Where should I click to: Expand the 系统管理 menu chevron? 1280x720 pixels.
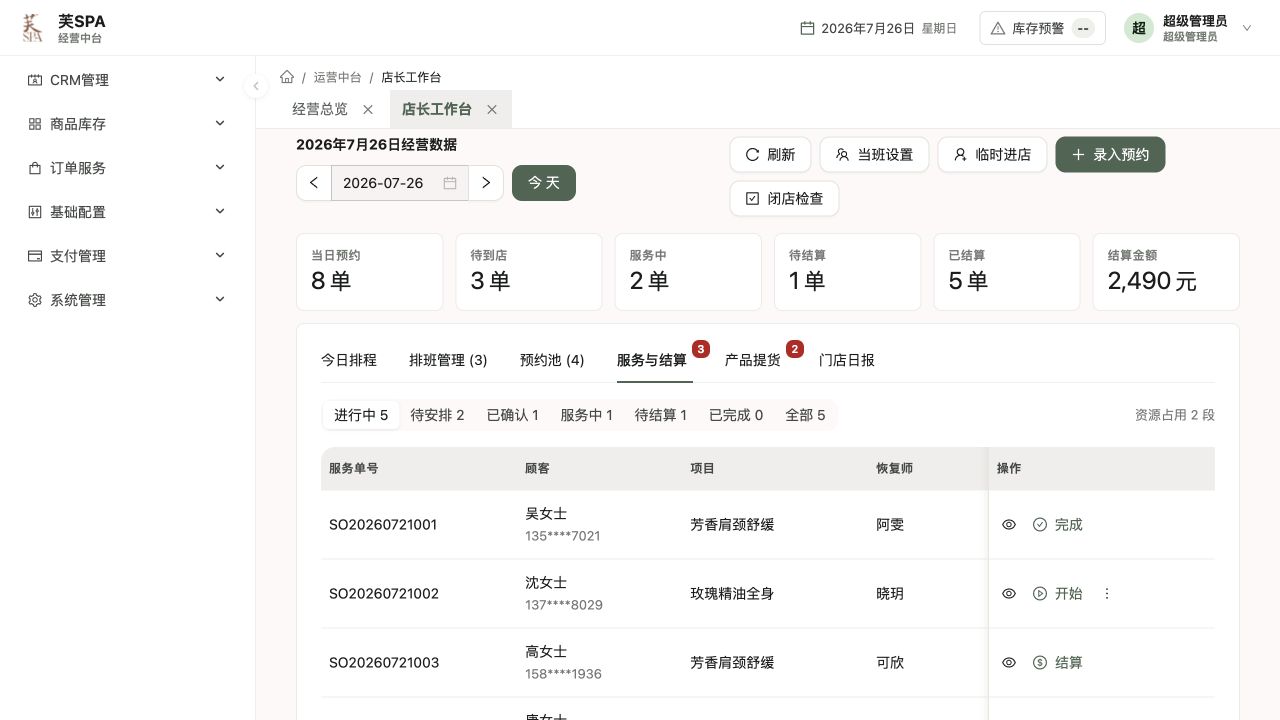[220, 300]
